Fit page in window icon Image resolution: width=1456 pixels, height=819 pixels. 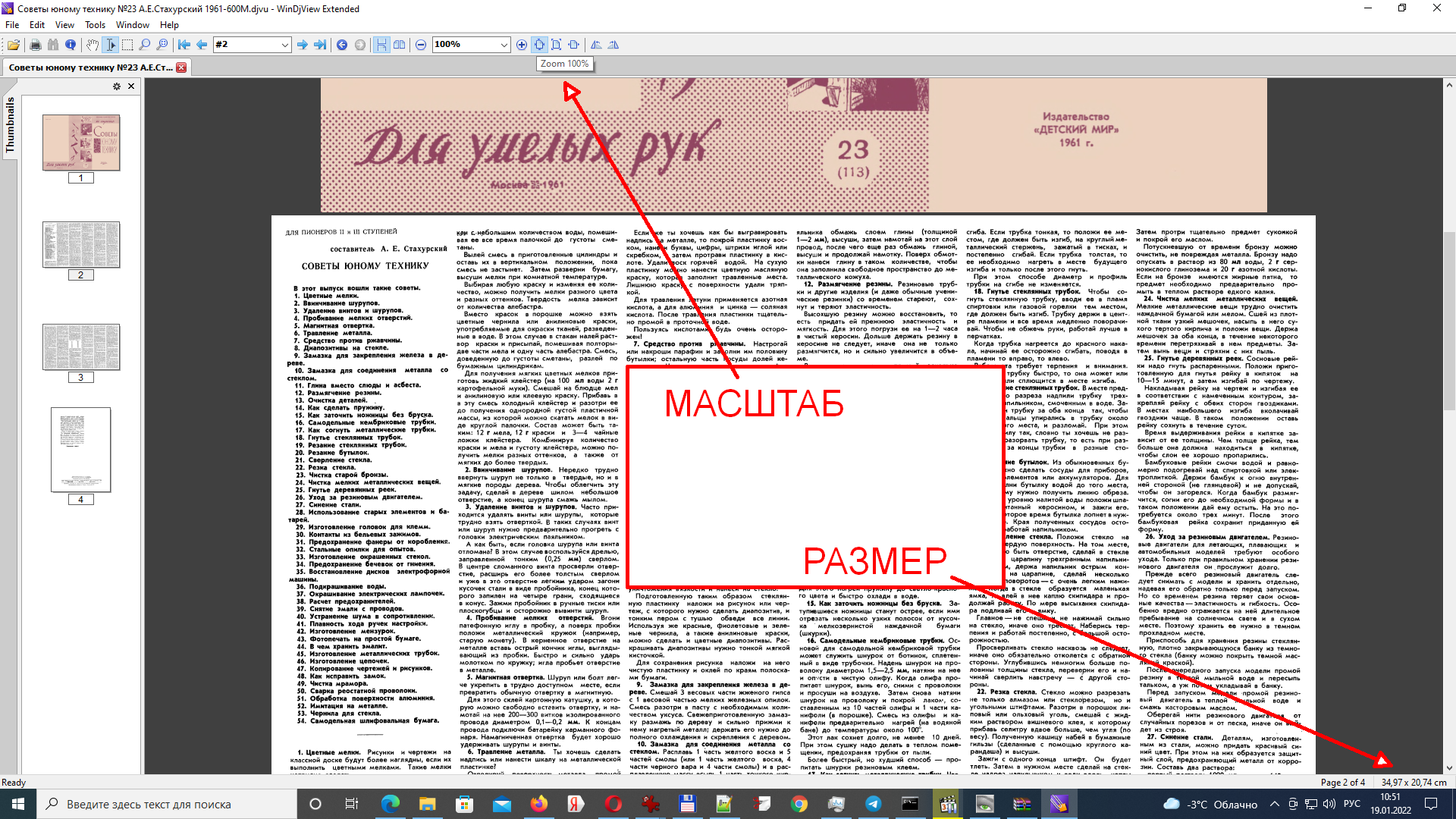pos(557,45)
